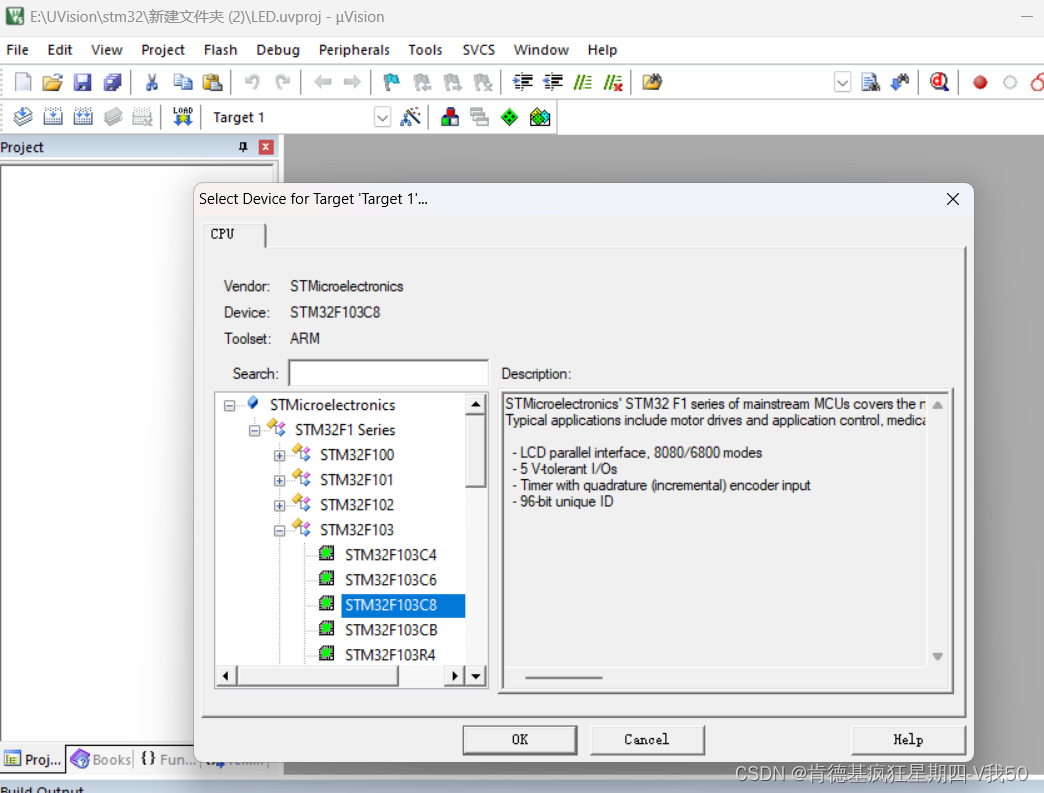This screenshot has height=793, width=1044.
Task: Click the Copy icon in toolbar
Action: [182, 82]
